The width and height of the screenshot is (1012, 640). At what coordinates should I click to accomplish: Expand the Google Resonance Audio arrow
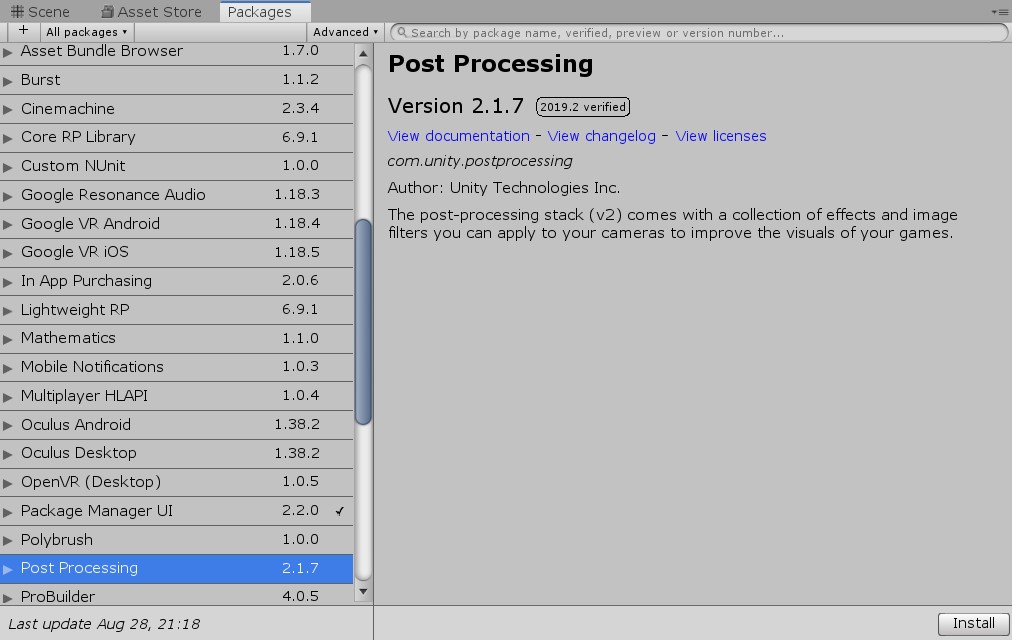(8, 195)
